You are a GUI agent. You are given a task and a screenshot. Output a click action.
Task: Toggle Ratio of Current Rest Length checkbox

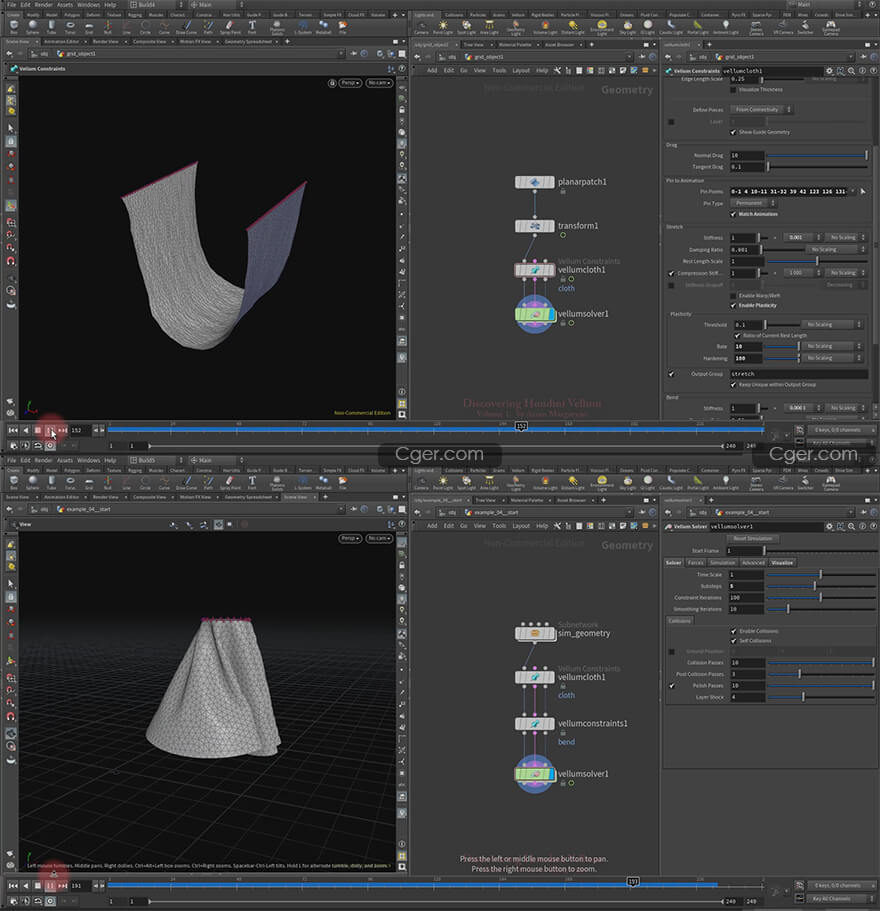[x=737, y=336]
